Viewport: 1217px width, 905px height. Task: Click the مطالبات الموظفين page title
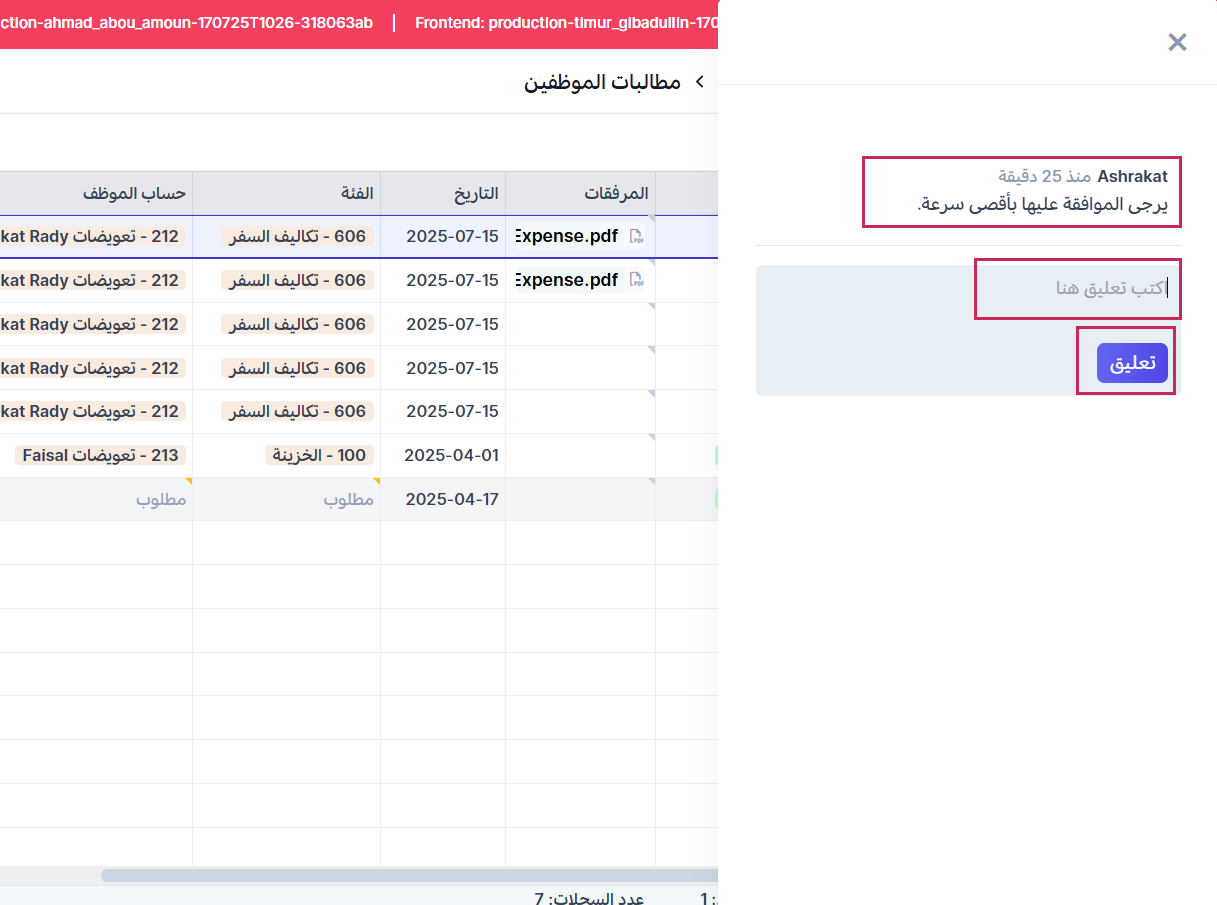pyautogui.click(x=602, y=82)
